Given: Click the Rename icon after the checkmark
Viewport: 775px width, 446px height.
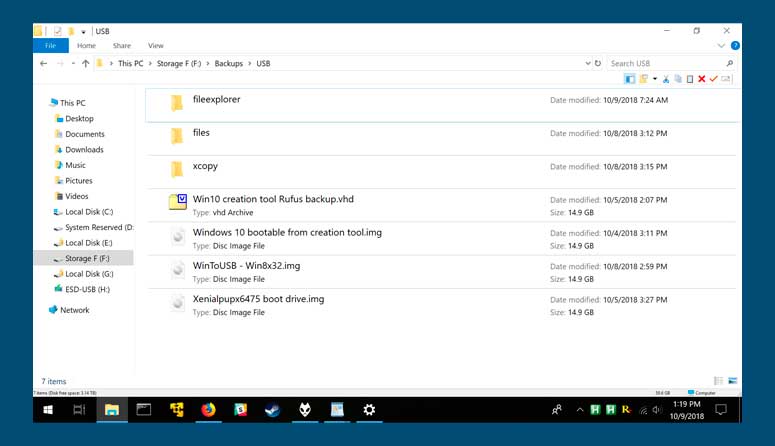Looking at the screenshot, I should click(726, 79).
